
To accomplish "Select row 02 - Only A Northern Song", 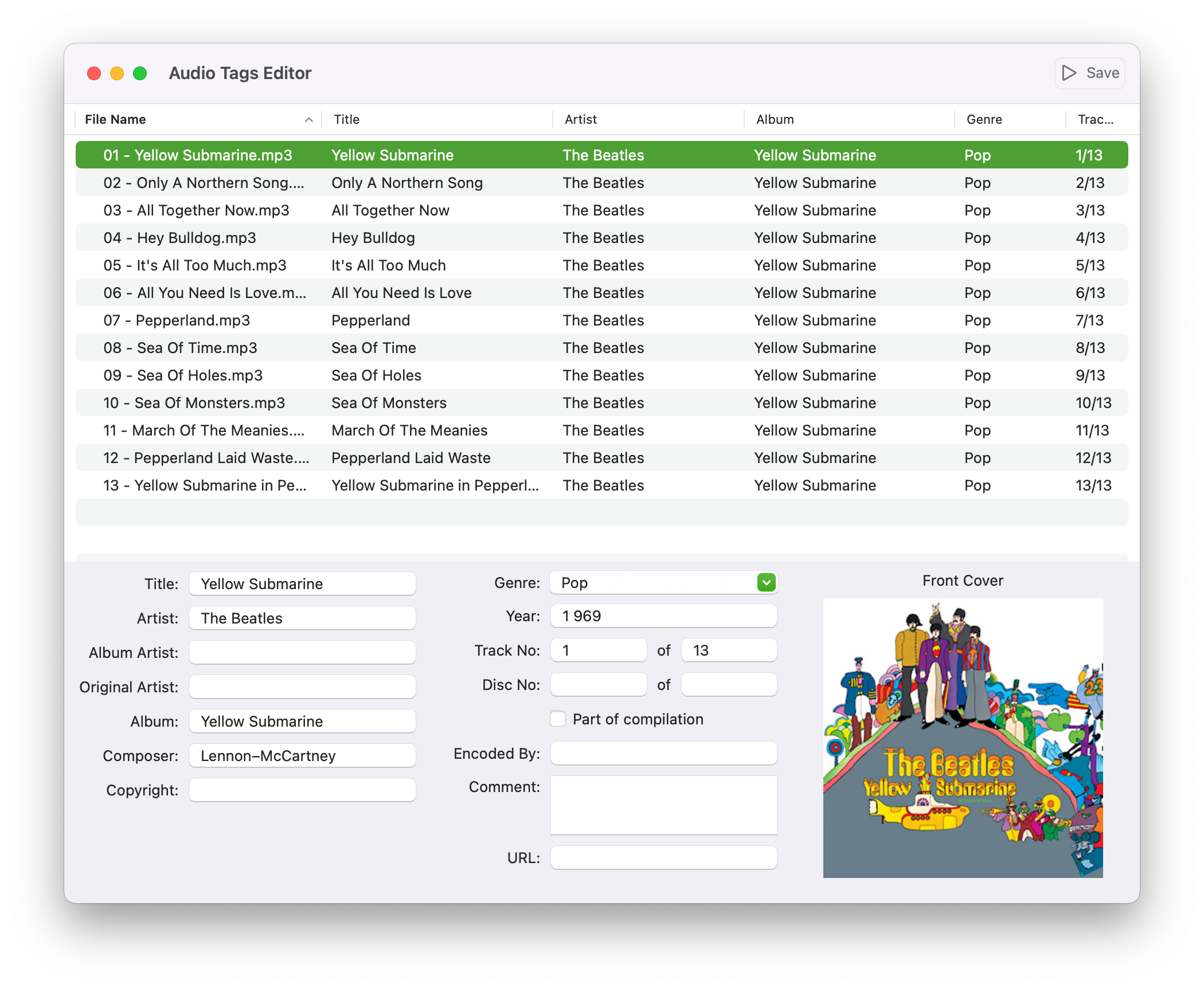I will [x=601, y=182].
